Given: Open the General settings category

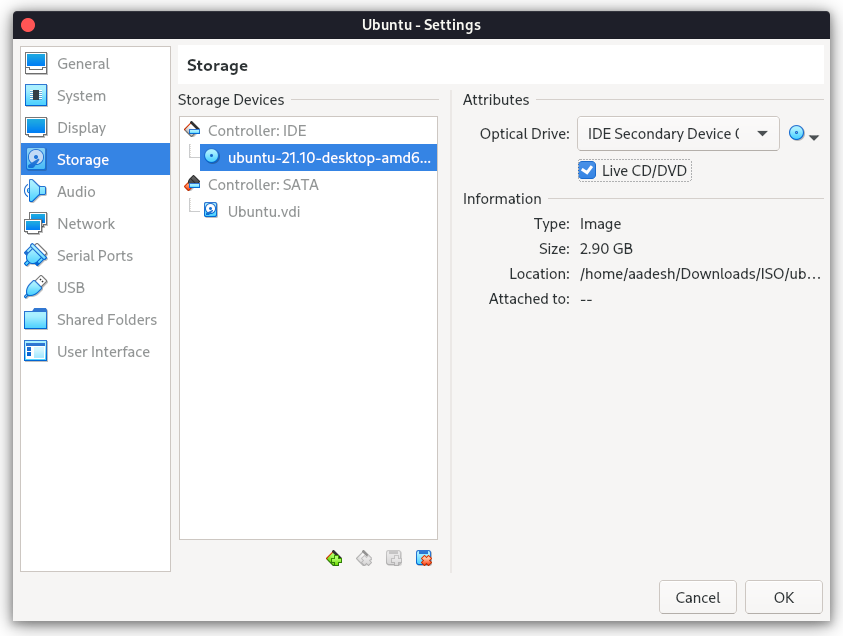Looking at the screenshot, I should click(83, 64).
